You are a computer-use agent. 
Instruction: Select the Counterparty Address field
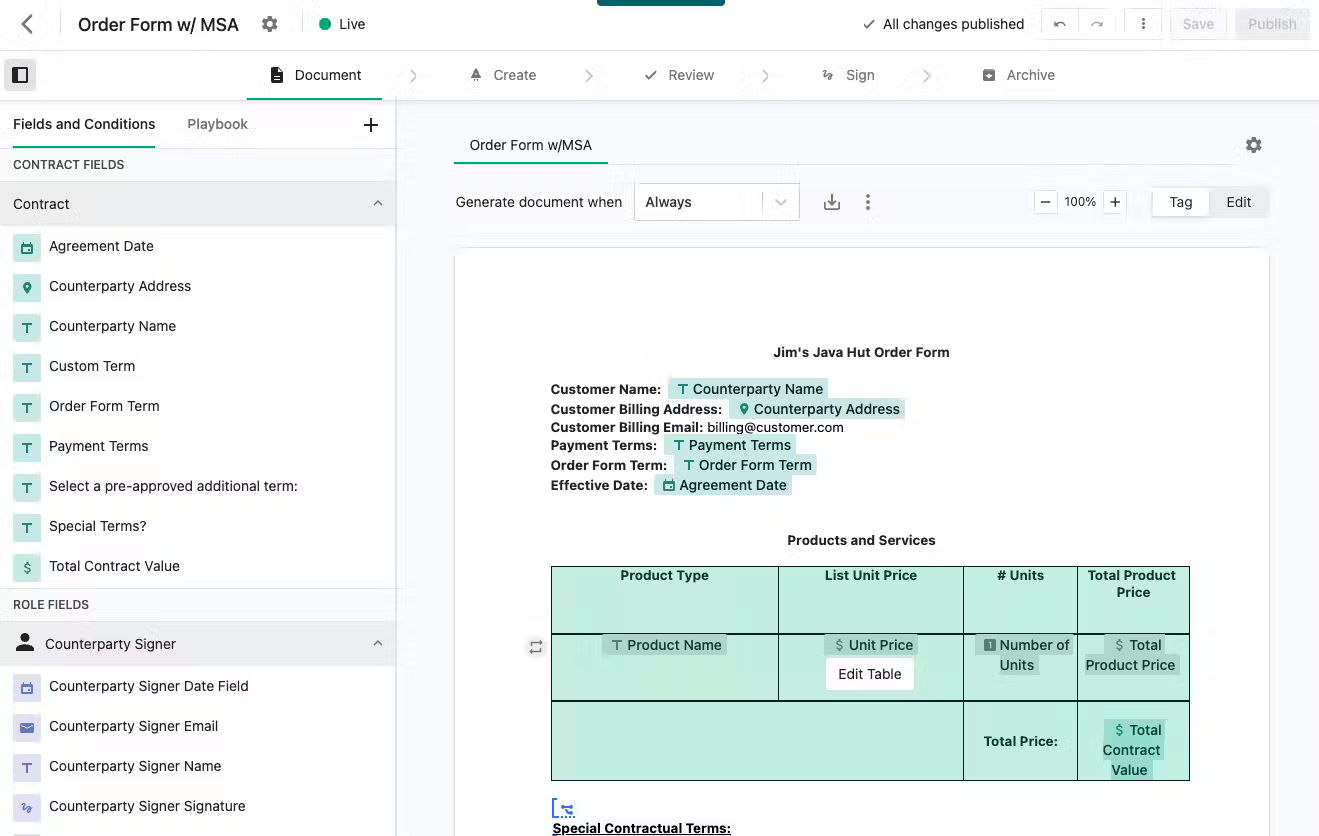tap(120, 286)
